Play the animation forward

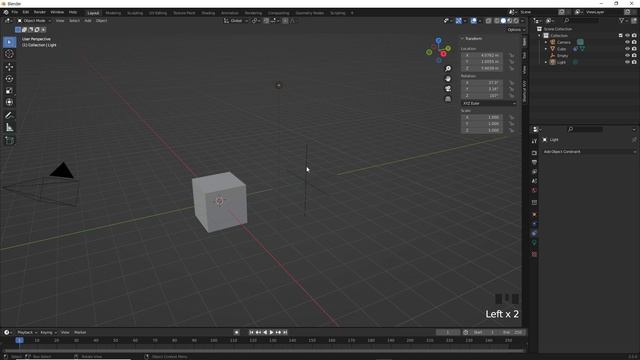tap(271, 332)
